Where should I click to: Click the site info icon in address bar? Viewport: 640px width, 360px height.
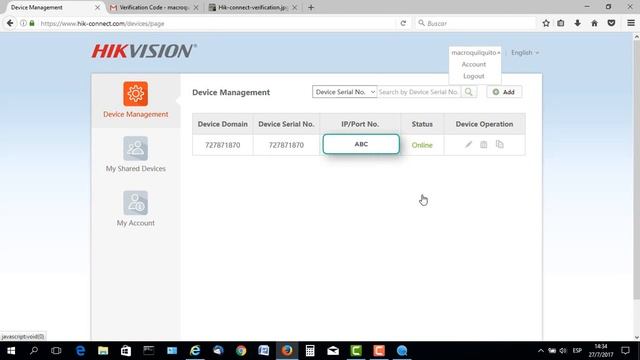pos(23,23)
